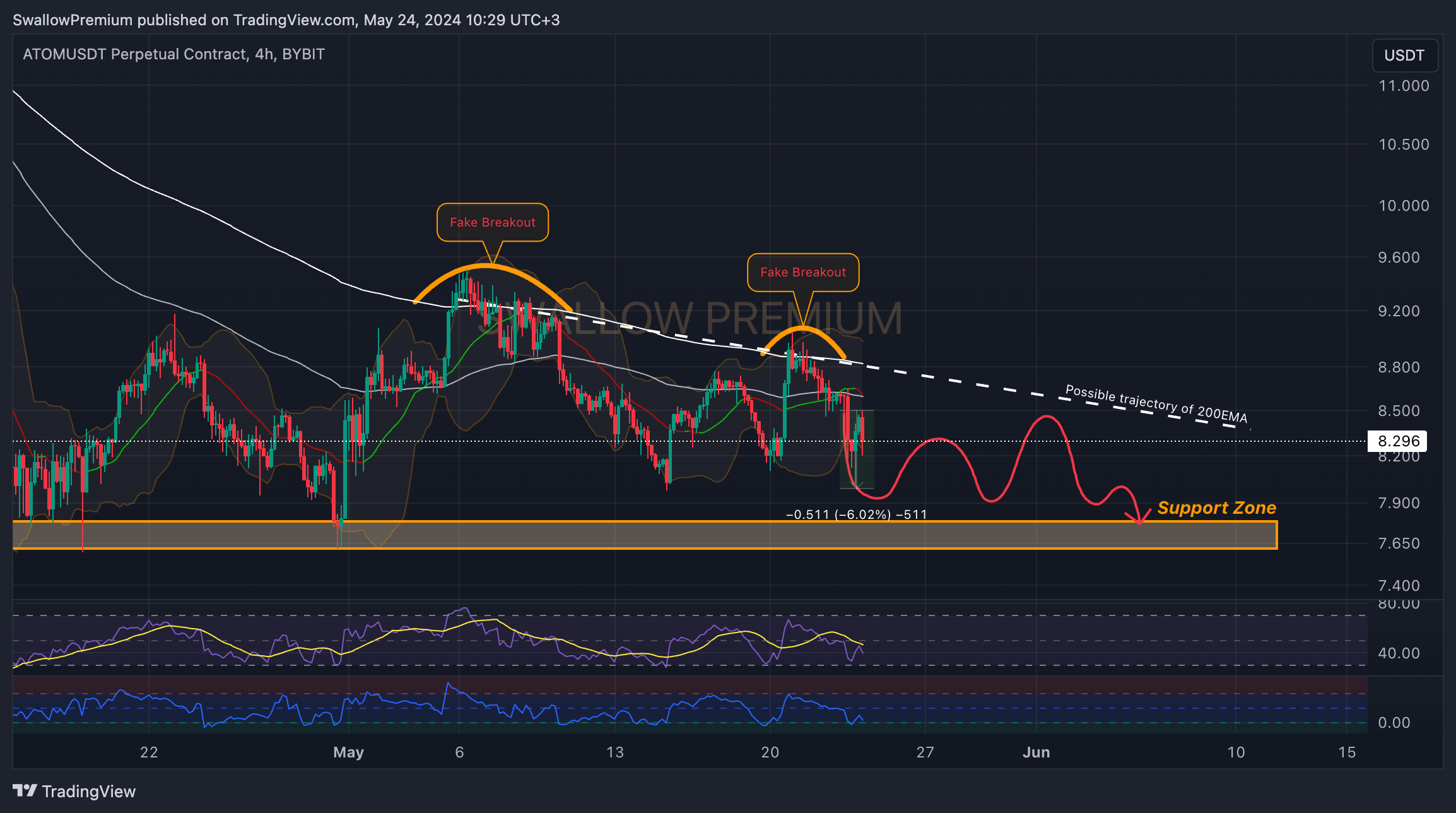Click the Support Zone label

[x=1217, y=507]
